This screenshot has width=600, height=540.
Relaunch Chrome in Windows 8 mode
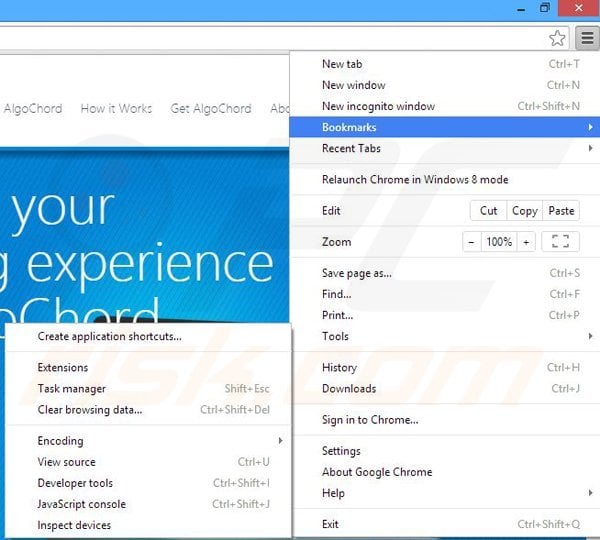445,179
